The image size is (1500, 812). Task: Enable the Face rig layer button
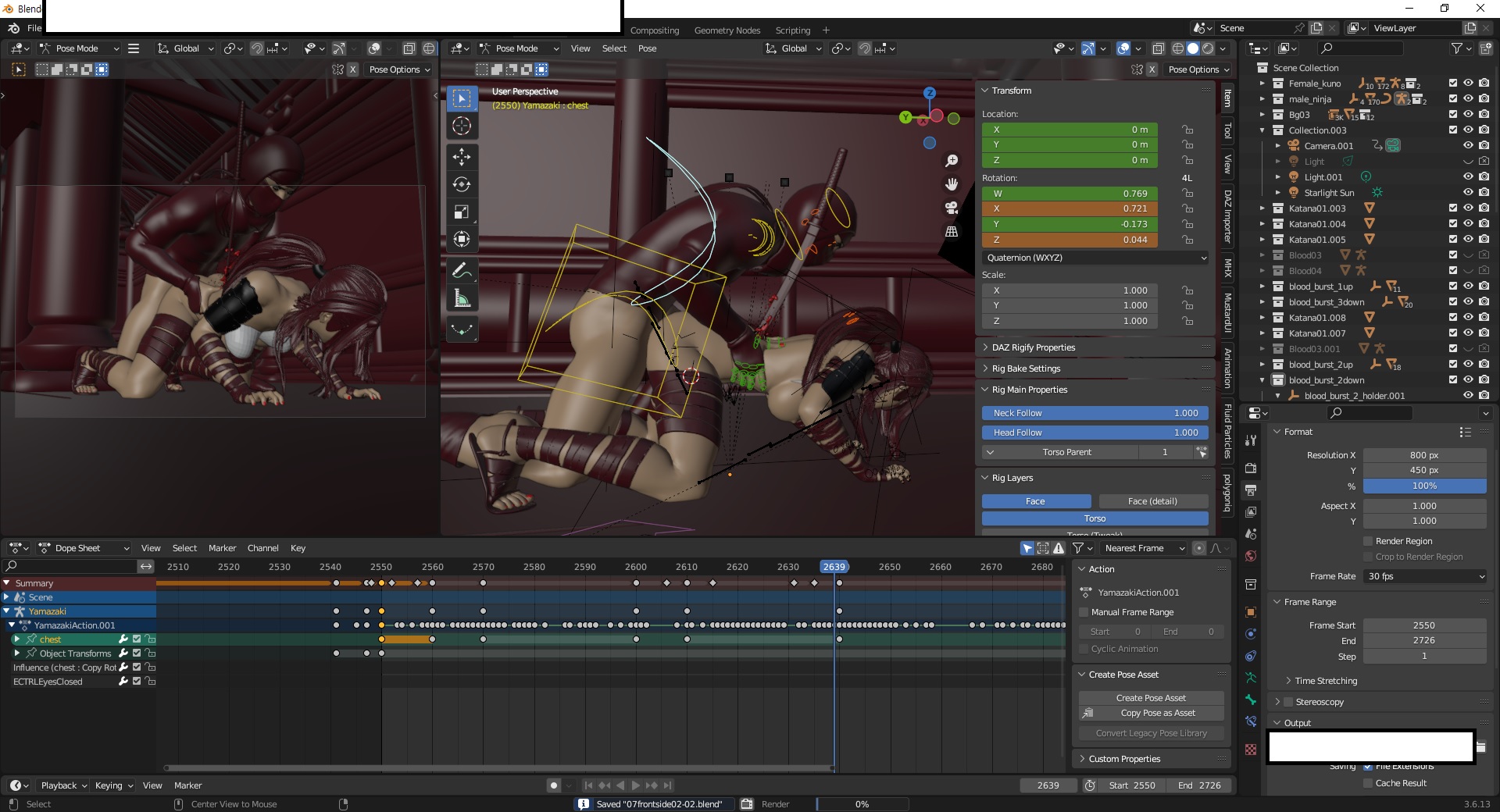[1036, 501]
